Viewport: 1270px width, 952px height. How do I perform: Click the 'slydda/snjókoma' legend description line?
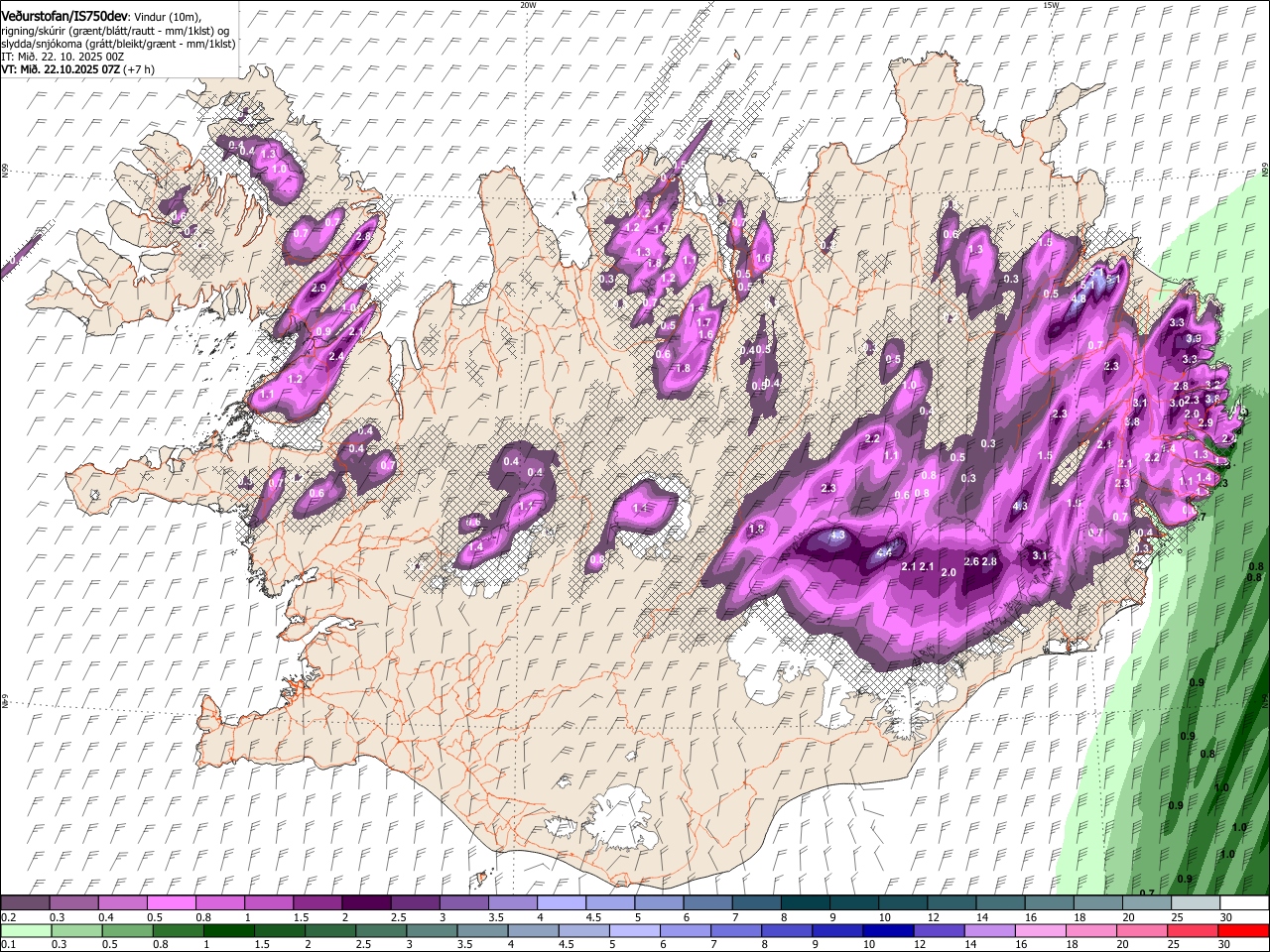(x=118, y=44)
